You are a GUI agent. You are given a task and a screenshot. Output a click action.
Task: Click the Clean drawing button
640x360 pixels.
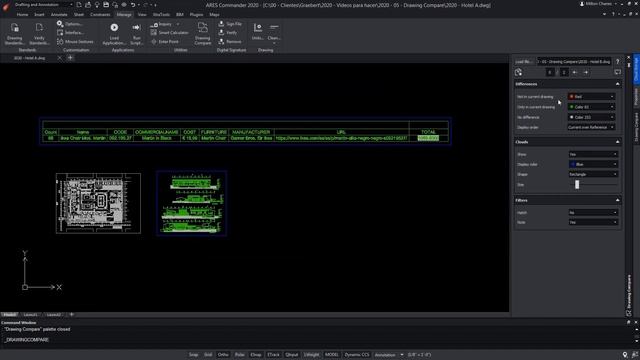[274, 32]
